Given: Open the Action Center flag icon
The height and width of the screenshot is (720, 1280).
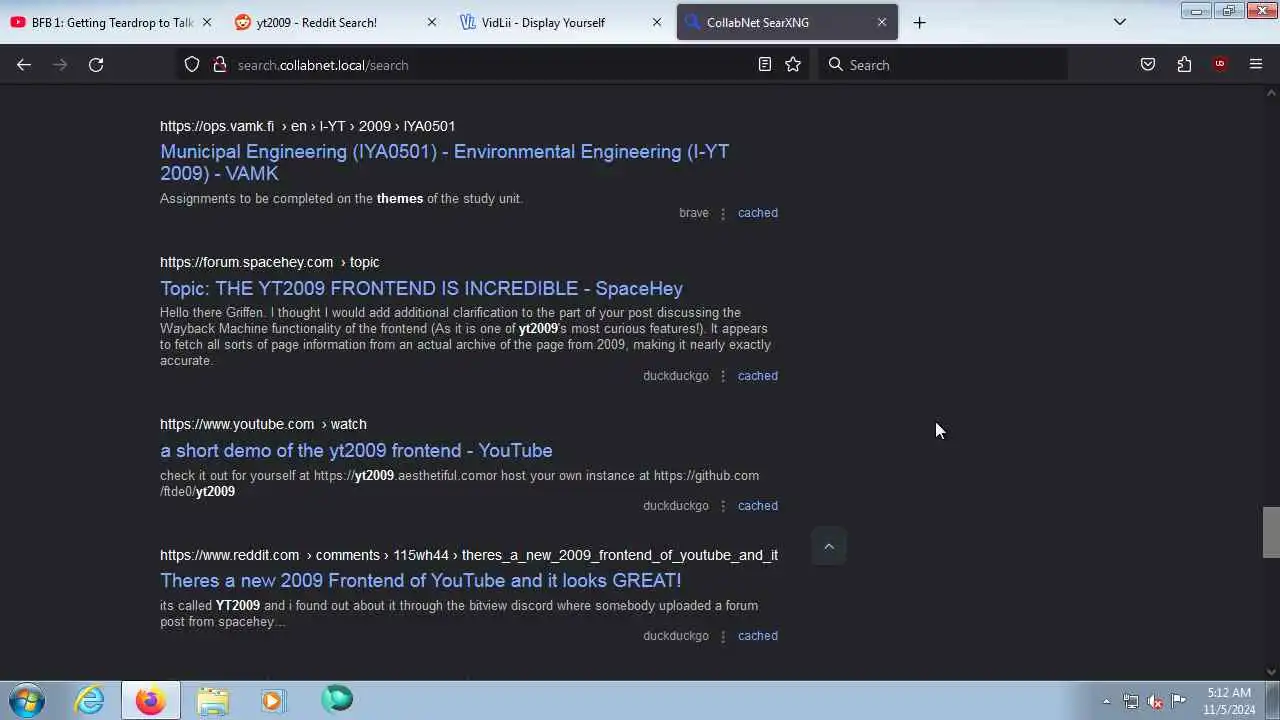Looking at the screenshot, I should (x=1179, y=700).
